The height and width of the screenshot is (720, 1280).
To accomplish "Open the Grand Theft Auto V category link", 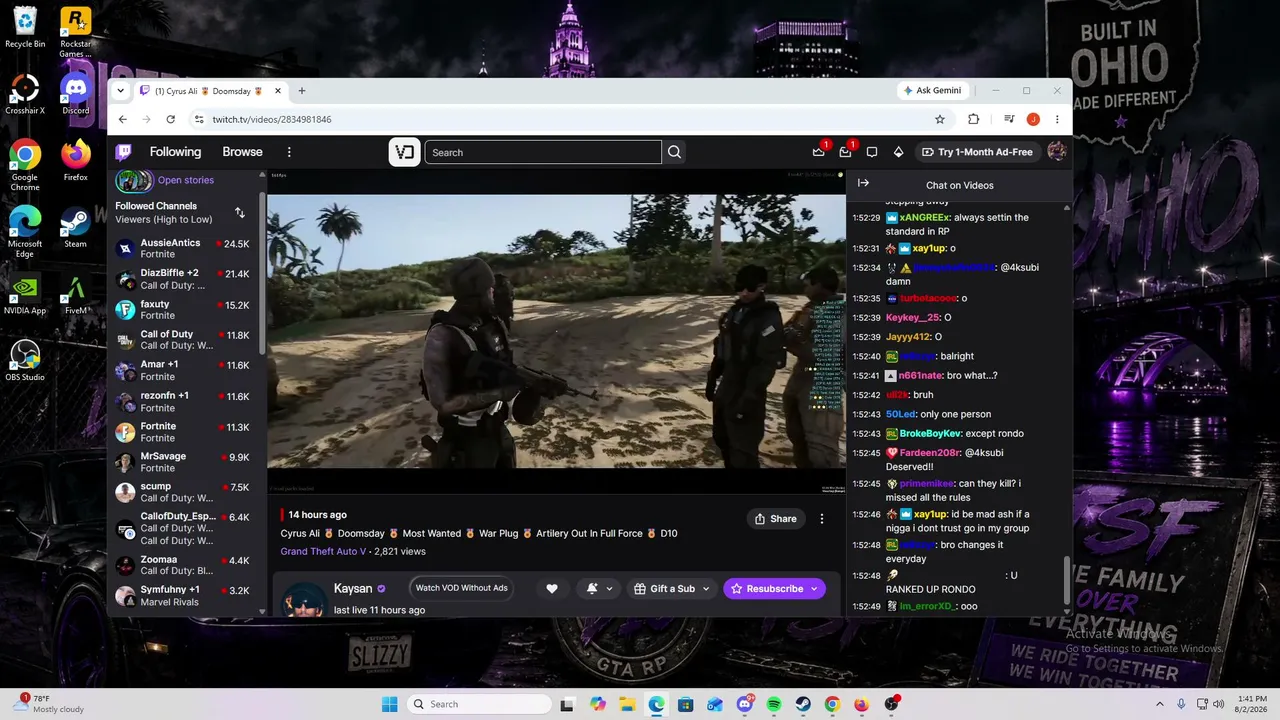I will [x=323, y=551].
